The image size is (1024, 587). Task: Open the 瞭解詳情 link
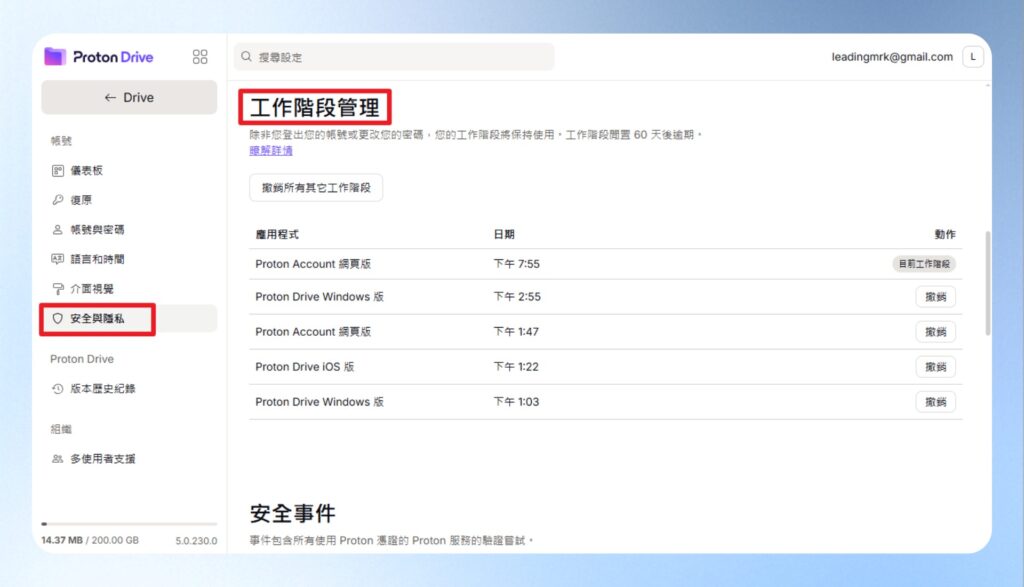(270, 150)
